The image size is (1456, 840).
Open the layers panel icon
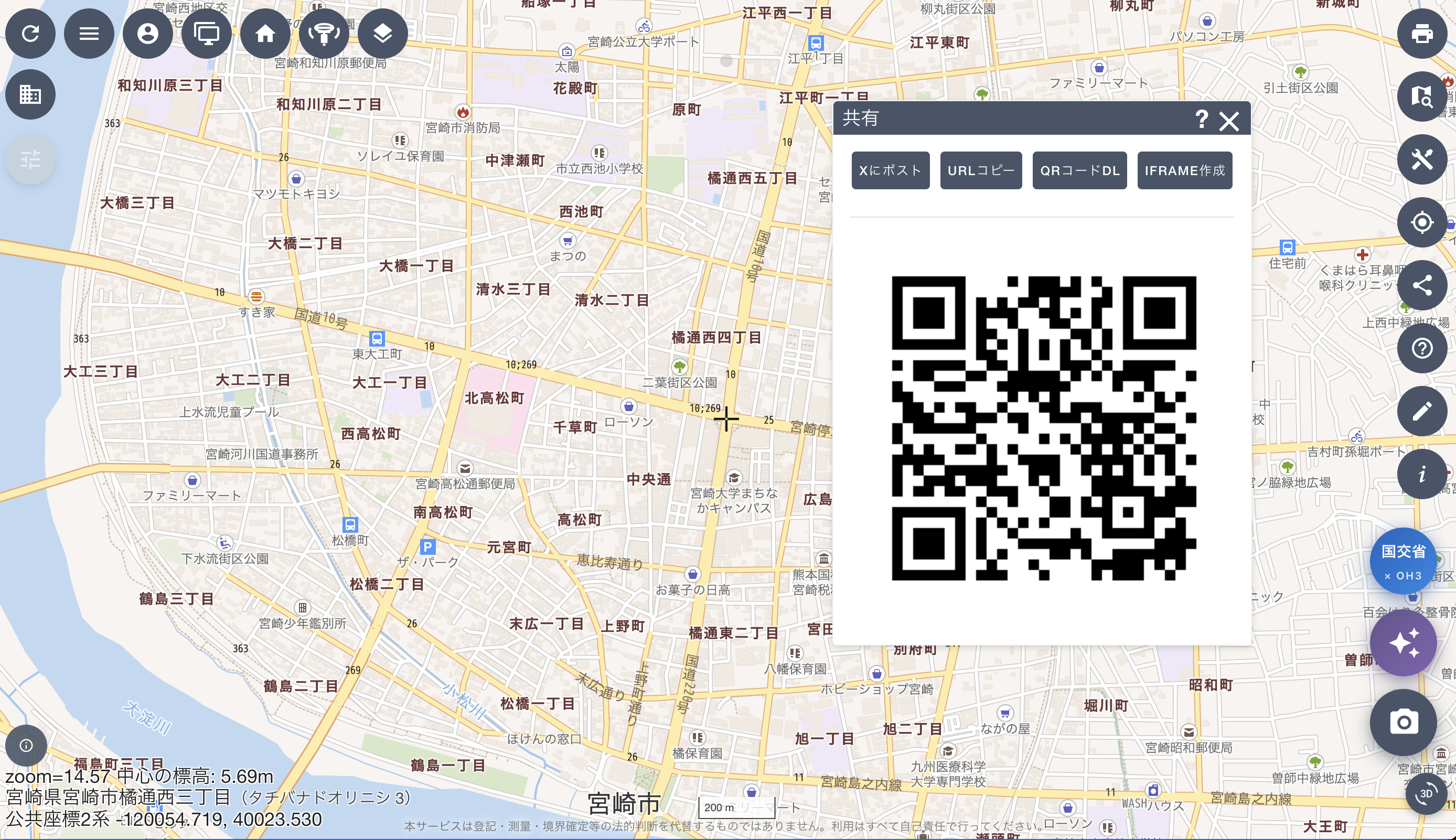[382, 34]
